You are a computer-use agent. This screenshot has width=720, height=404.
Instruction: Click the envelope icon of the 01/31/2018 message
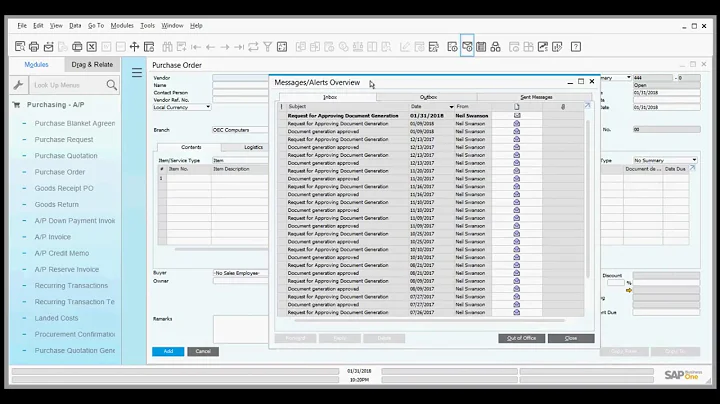click(x=517, y=115)
